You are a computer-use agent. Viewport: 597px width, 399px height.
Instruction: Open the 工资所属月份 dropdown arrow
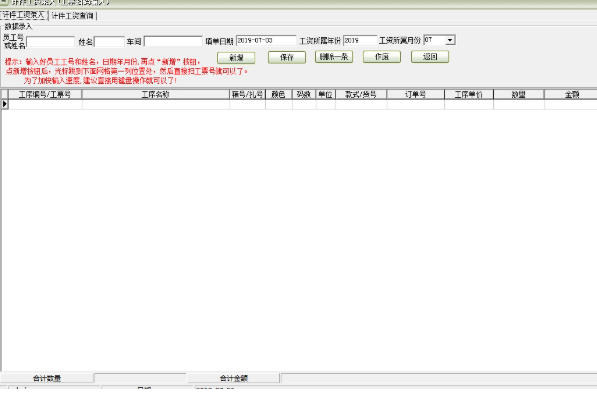coord(450,40)
